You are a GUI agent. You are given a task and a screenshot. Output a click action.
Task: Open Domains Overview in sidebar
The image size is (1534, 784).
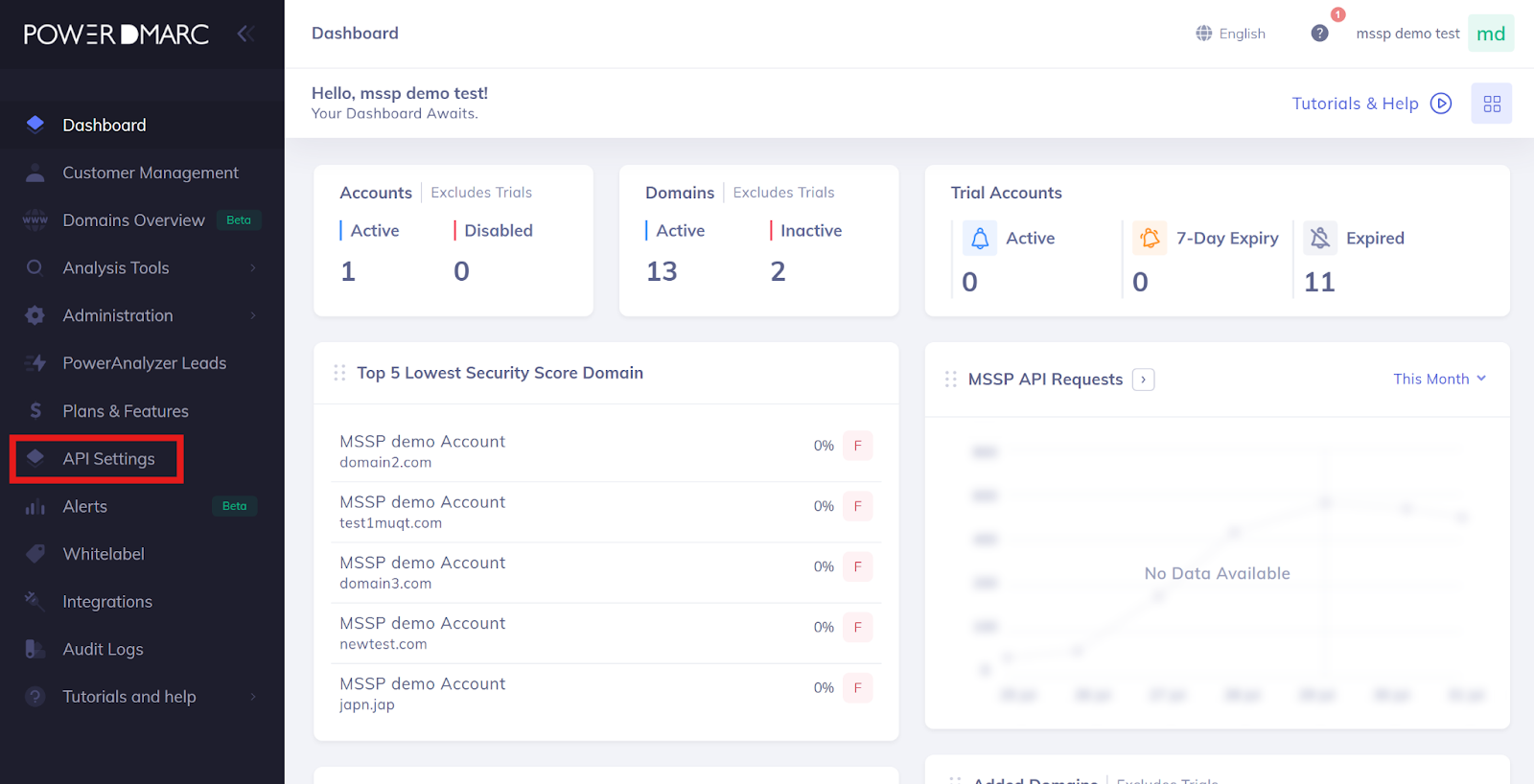click(x=142, y=219)
